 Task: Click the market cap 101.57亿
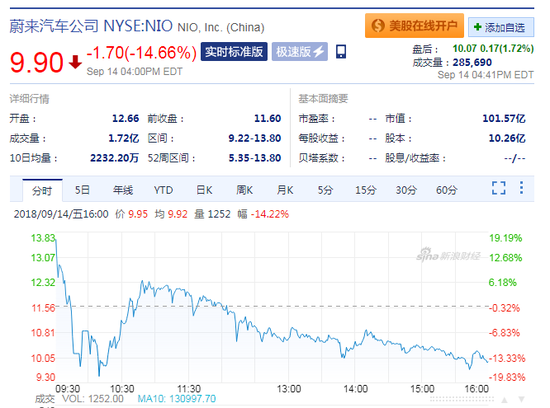504,118
